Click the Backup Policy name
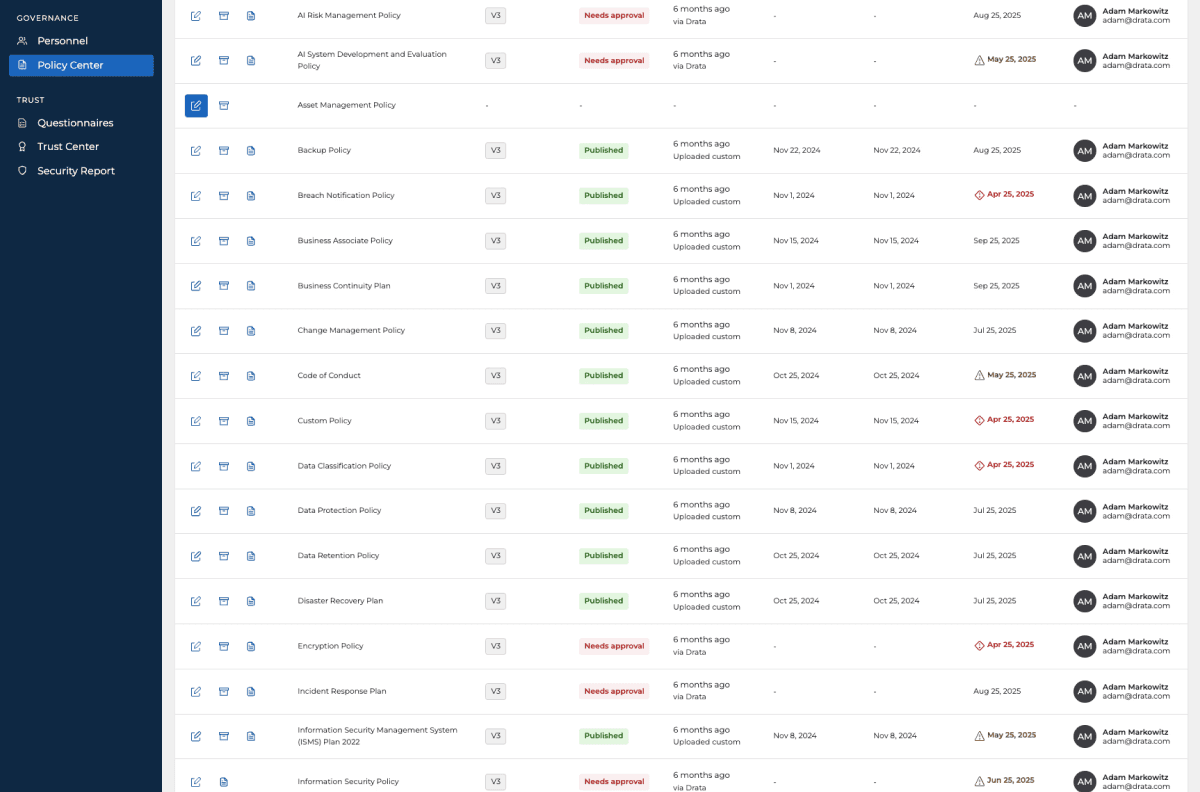The image size is (1200, 792). (324, 150)
